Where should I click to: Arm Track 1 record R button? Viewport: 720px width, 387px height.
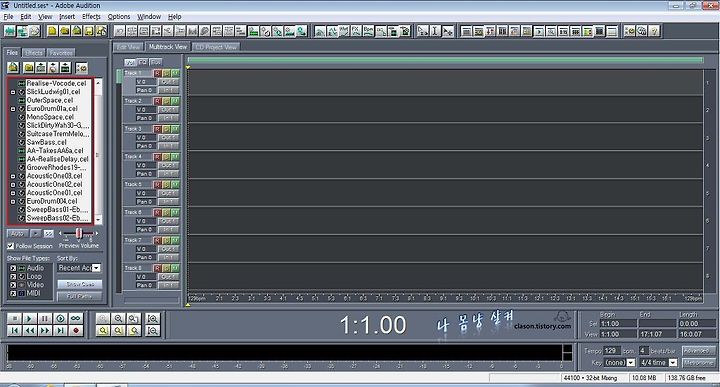(158, 73)
